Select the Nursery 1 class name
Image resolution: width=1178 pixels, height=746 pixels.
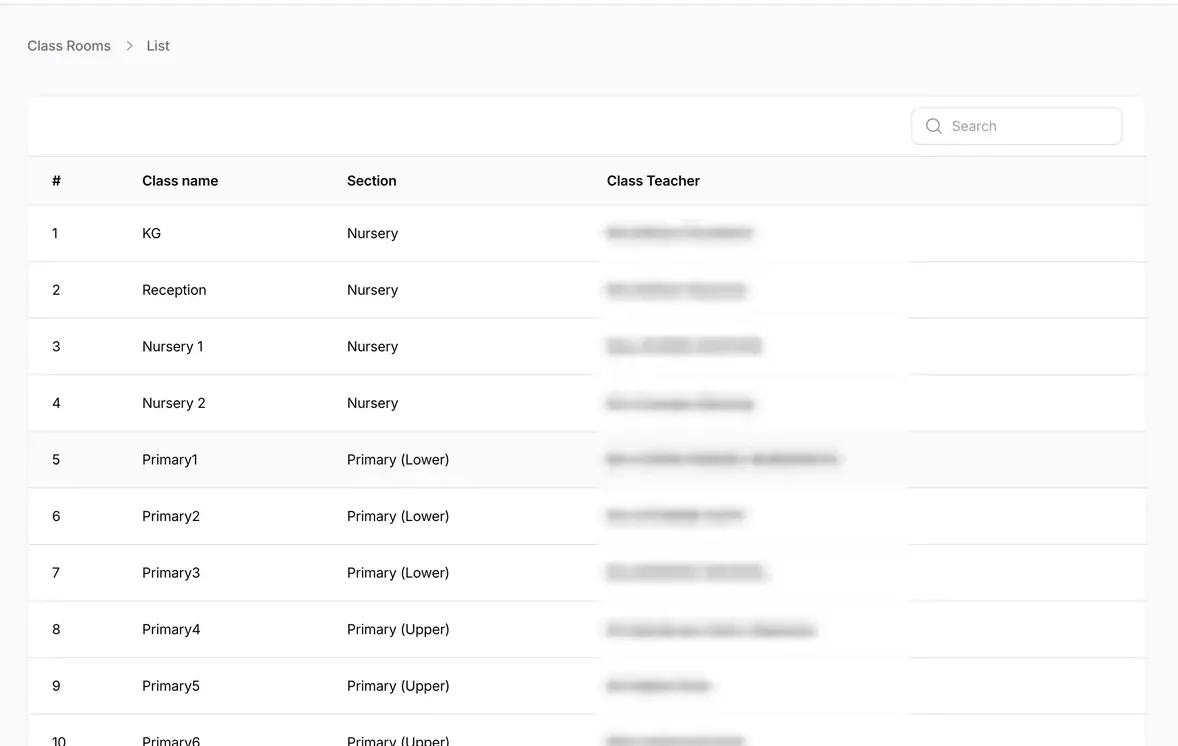(173, 346)
